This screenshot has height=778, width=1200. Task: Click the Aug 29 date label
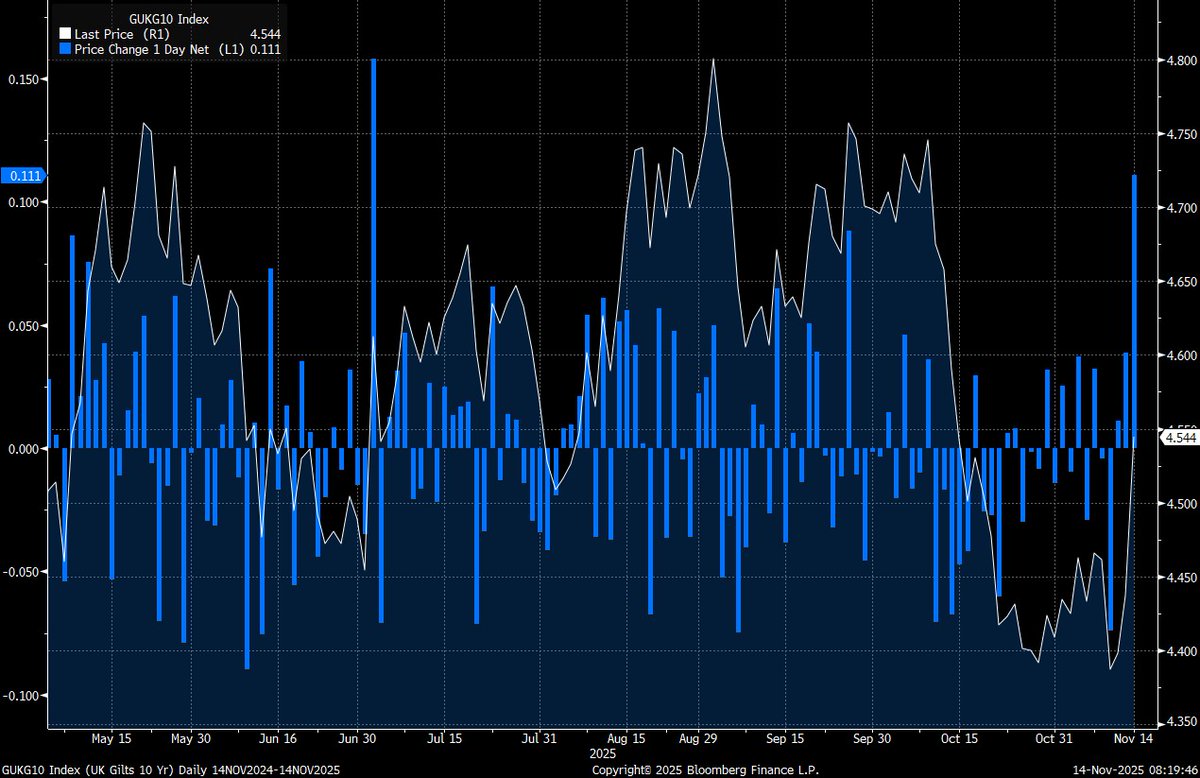click(x=698, y=739)
